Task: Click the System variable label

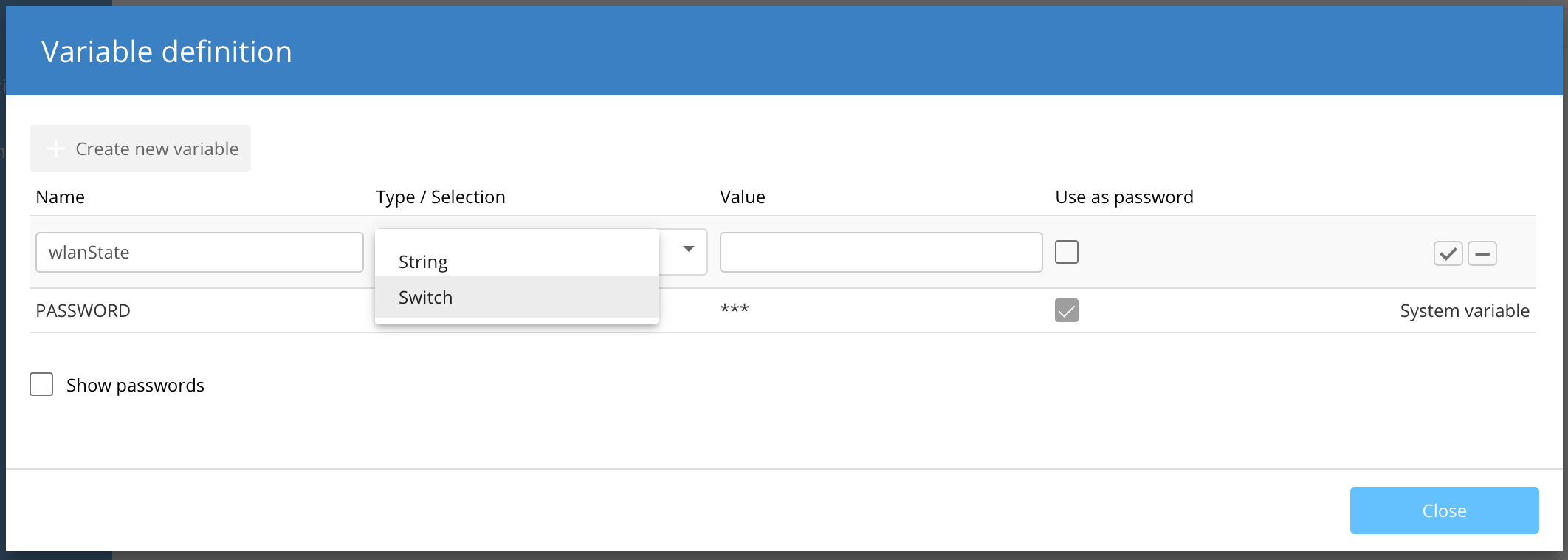Action: [x=1464, y=311]
